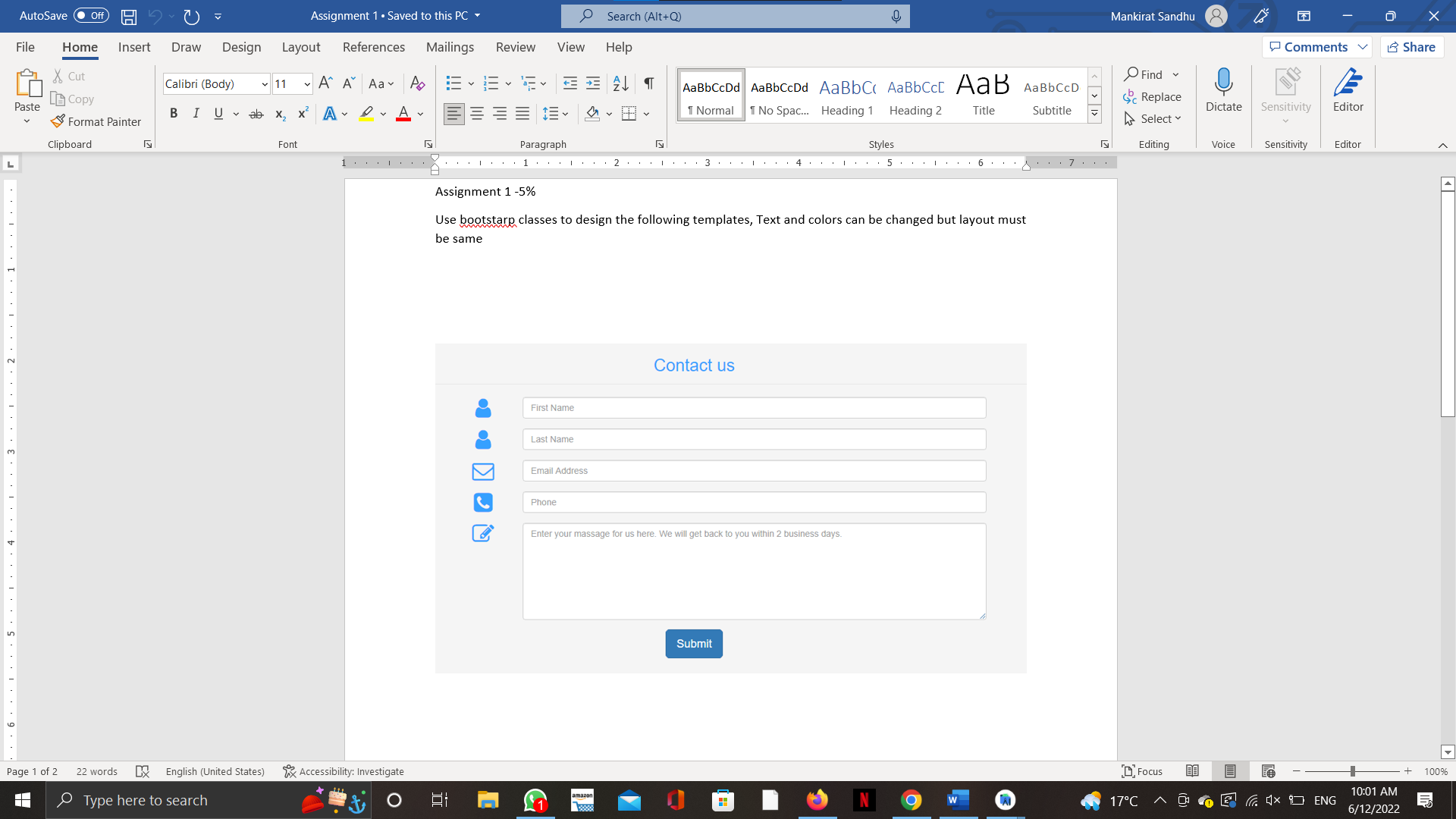The width and height of the screenshot is (1456, 819).
Task: Click the Sort paragraph icon
Action: 620,83
